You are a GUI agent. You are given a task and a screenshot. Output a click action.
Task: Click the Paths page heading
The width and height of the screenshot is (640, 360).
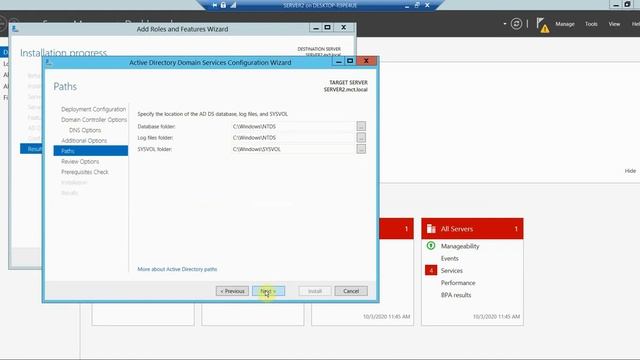tap(65, 87)
